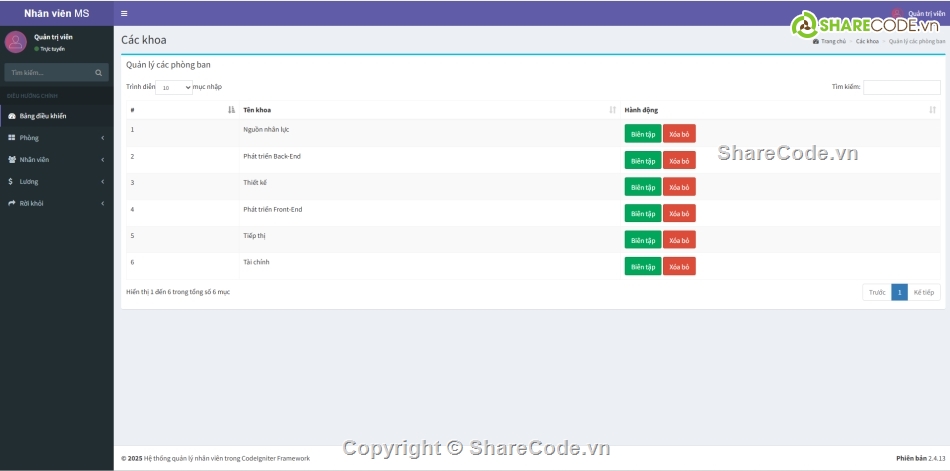
Task: Expand the Nhân viên menu chevron
Action: [102, 159]
